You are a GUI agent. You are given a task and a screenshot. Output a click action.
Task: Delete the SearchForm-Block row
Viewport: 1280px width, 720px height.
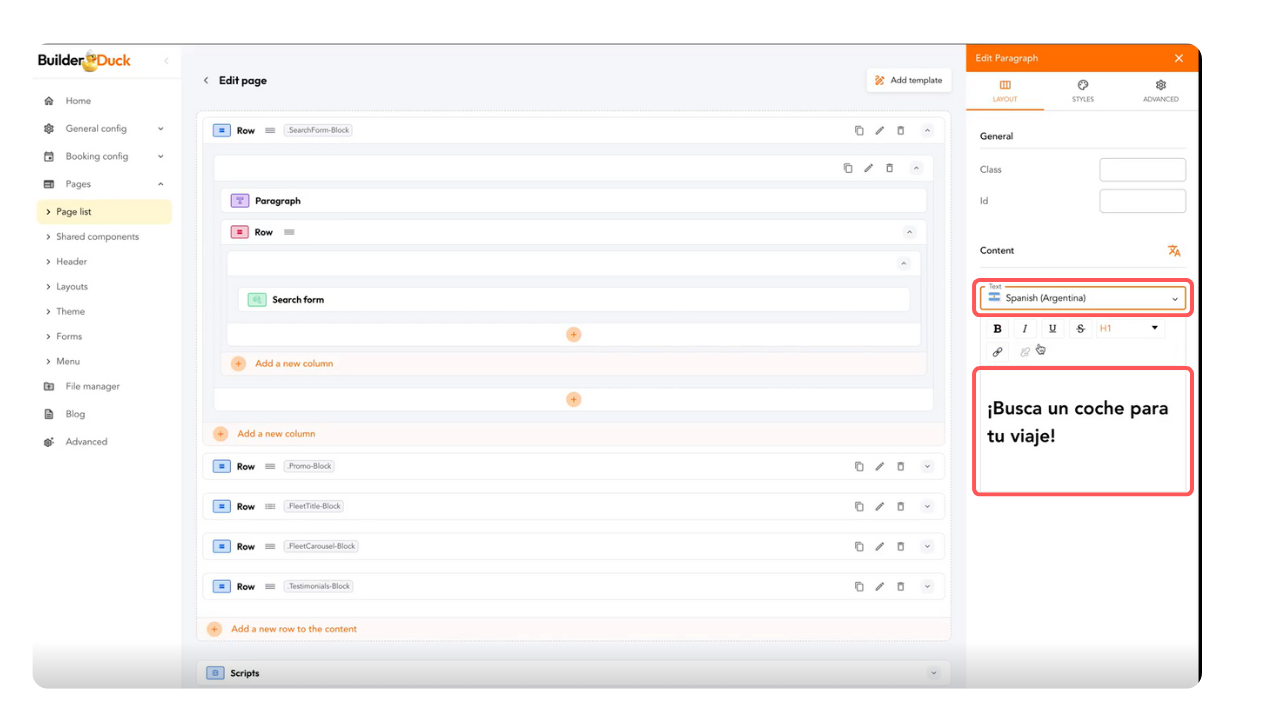[x=900, y=131]
